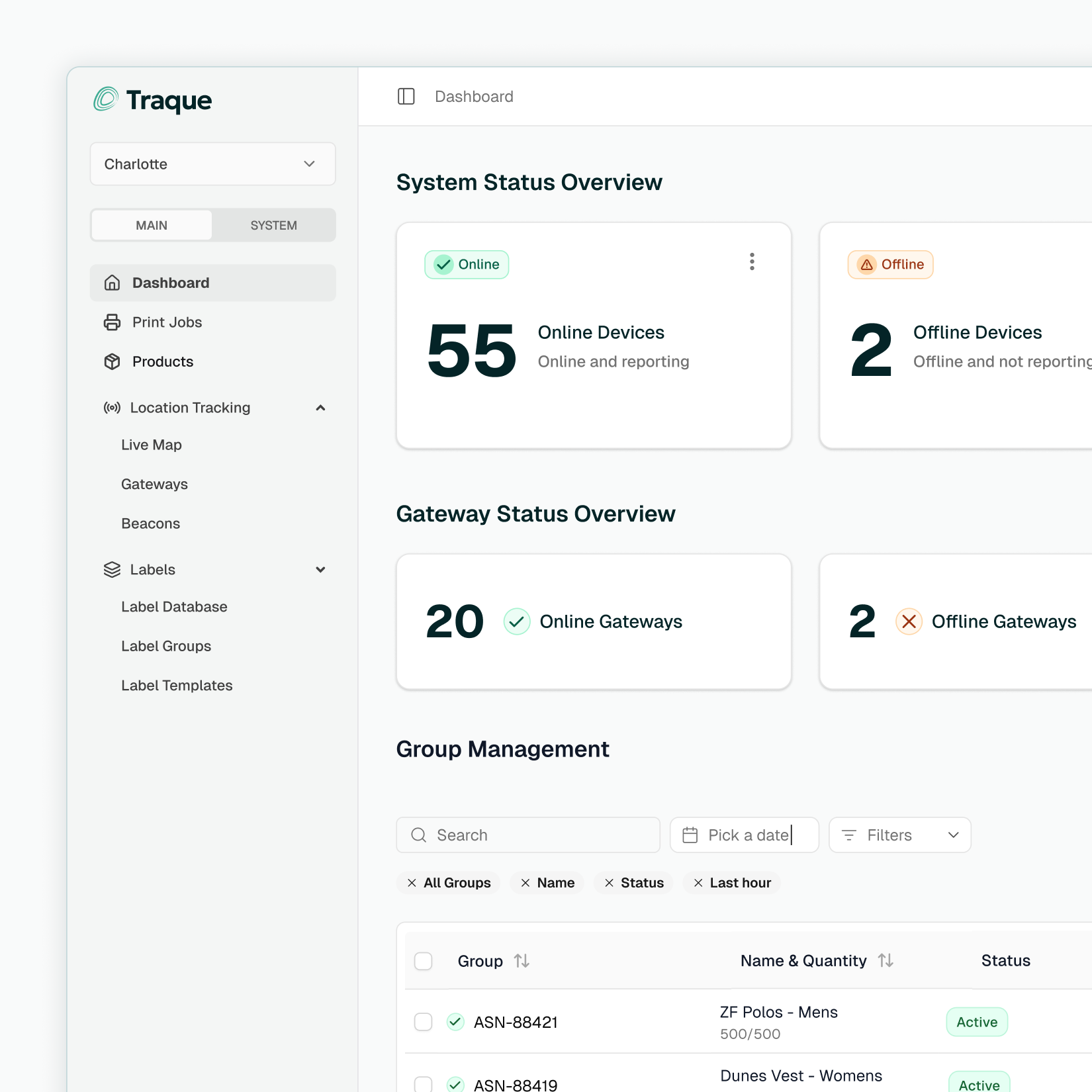
Task: Click the Active badge for ZF Polos - Mens
Action: coord(977,1022)
